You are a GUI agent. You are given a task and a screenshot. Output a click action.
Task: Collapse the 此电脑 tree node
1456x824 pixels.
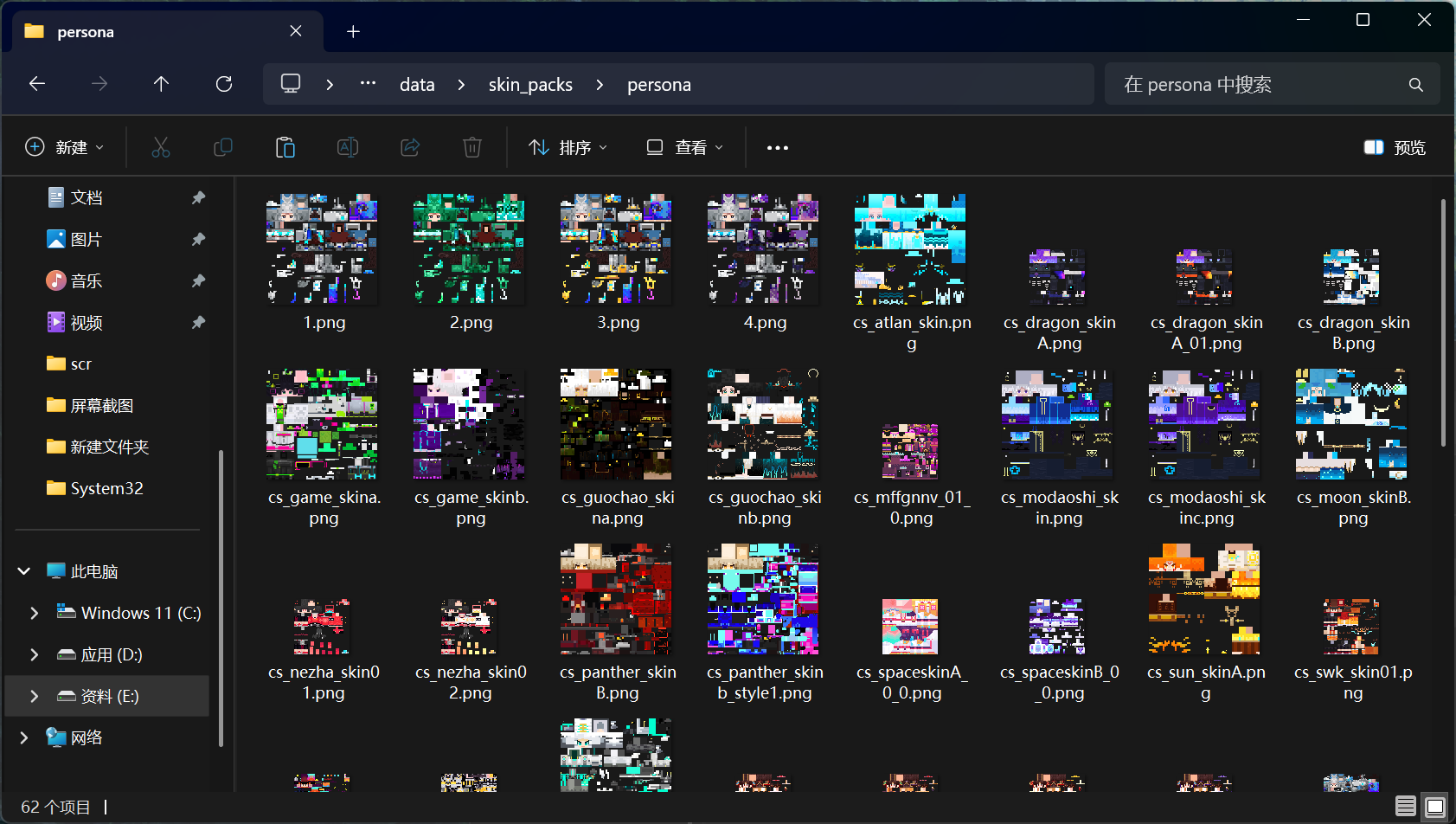(x=24, y=571)
